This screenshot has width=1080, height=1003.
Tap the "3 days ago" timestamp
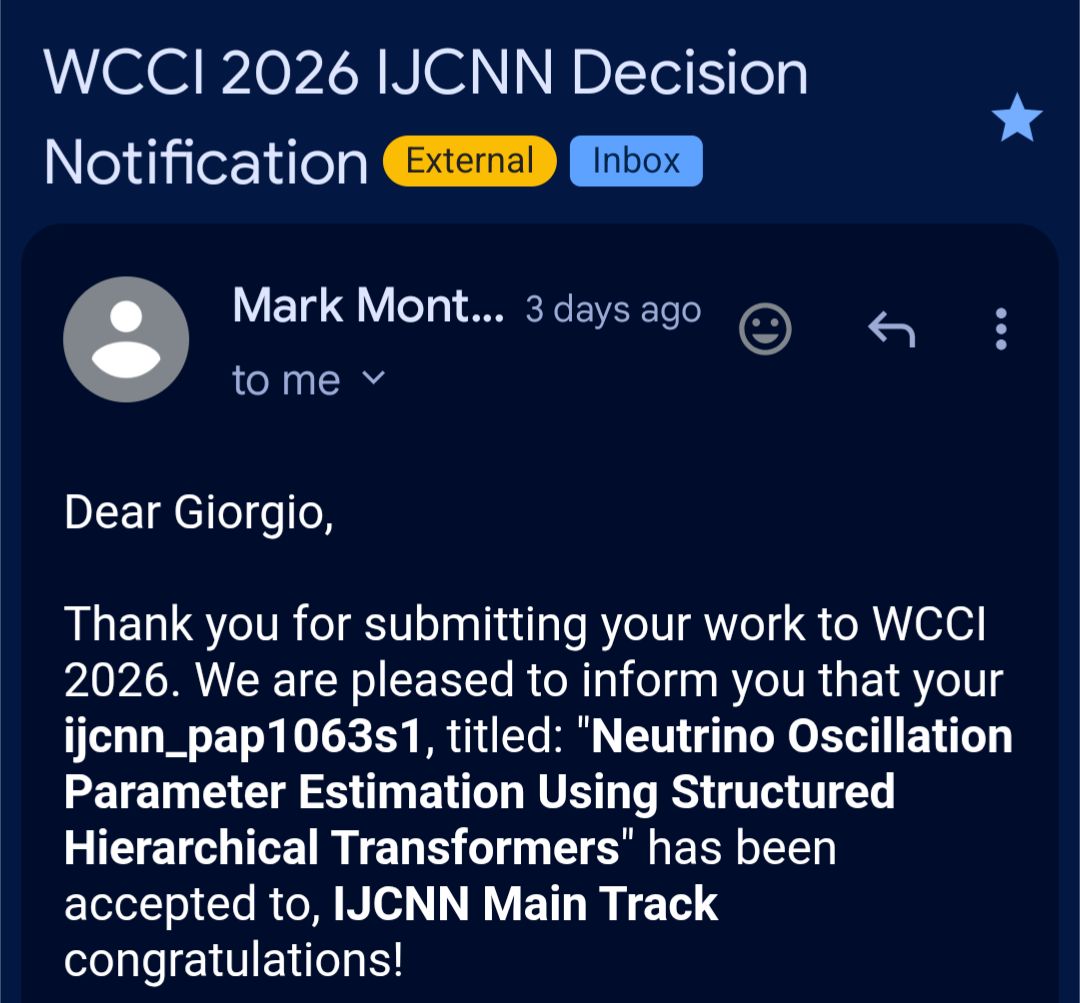[x=613, y=310]
